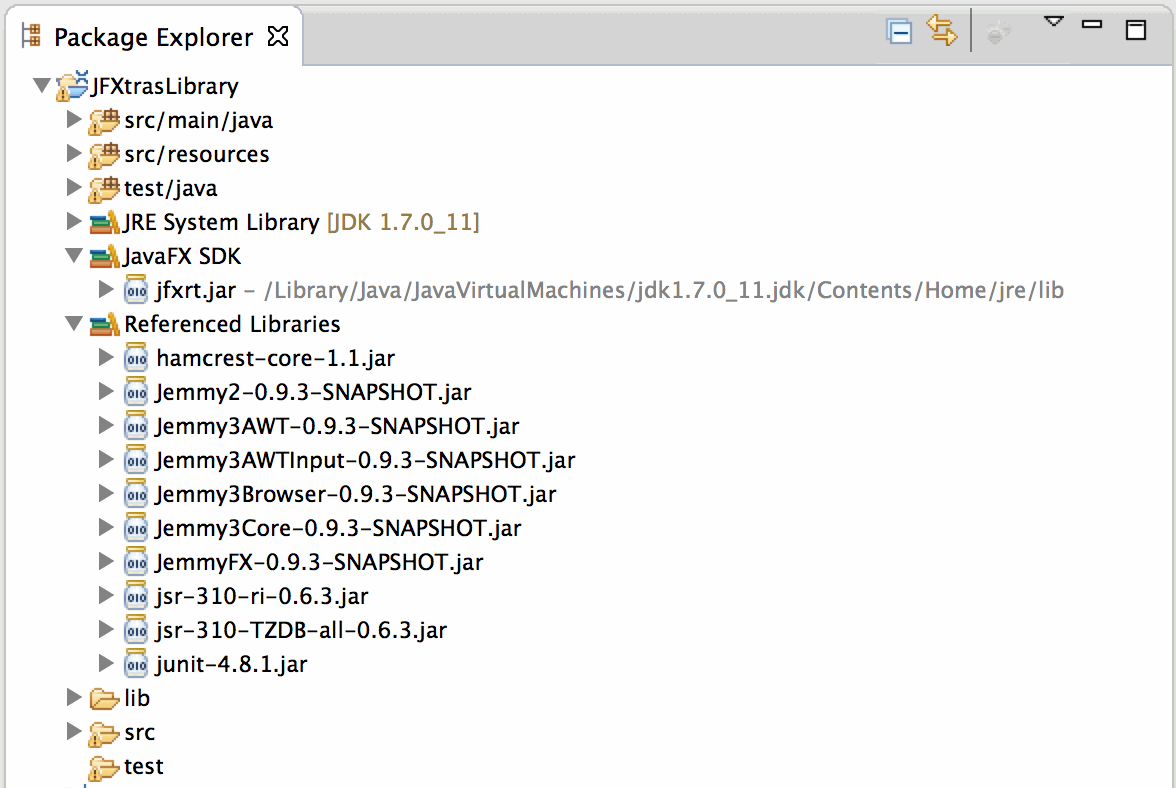Click the JRE System Library icon
The width and height of the screenshot is (1176, 788).
coord(103,223)
